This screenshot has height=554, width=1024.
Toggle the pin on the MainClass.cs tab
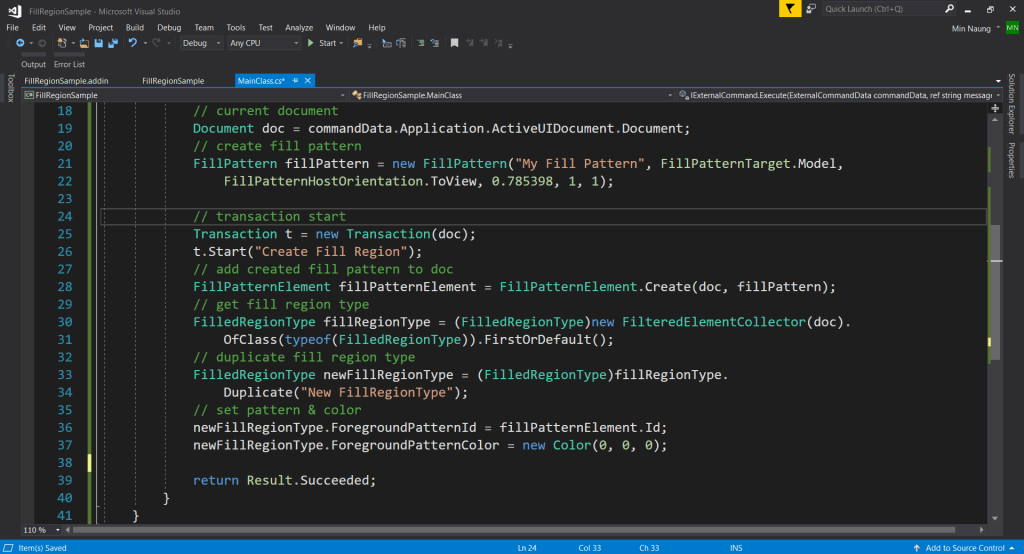point(296,80)
